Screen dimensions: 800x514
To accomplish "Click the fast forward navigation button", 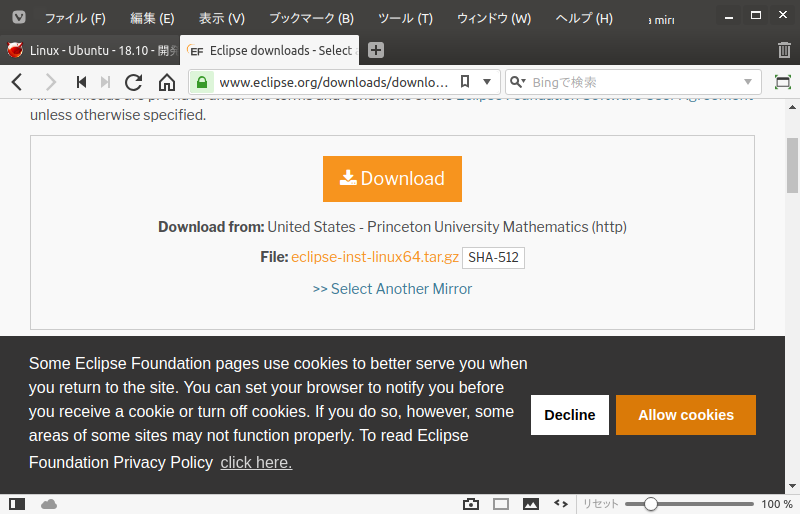I will (105, 82).
